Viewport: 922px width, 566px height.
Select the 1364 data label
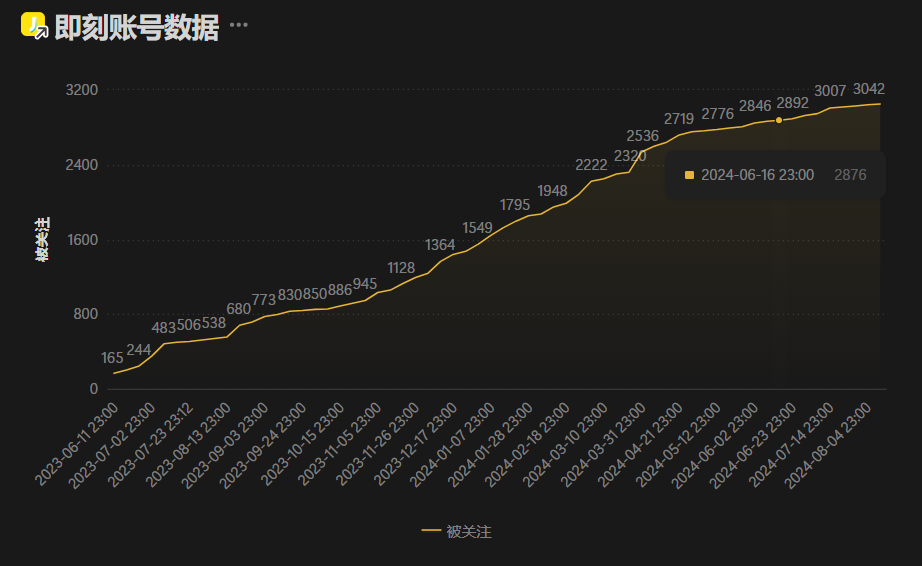pyautogui.click(x=440, y=245)
